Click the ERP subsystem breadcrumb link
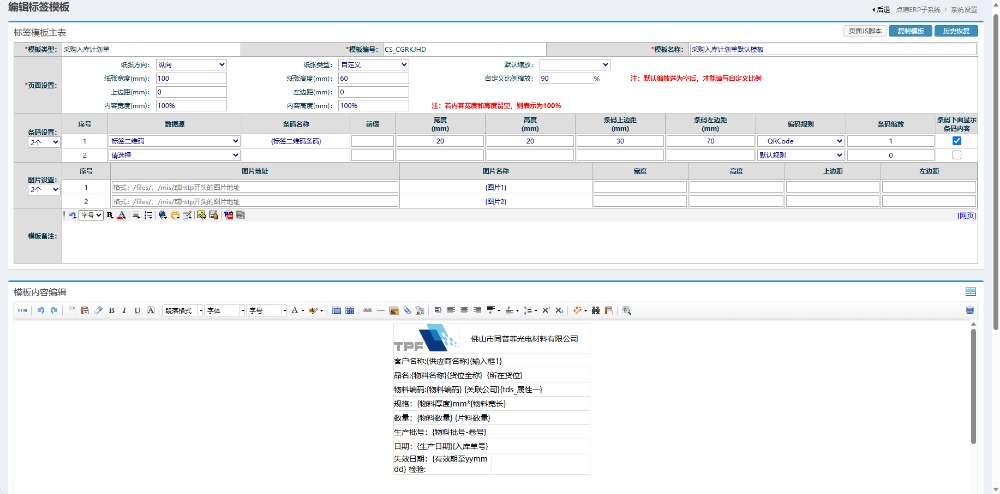Screen dimensions: 1000x494 pos(916,10)
